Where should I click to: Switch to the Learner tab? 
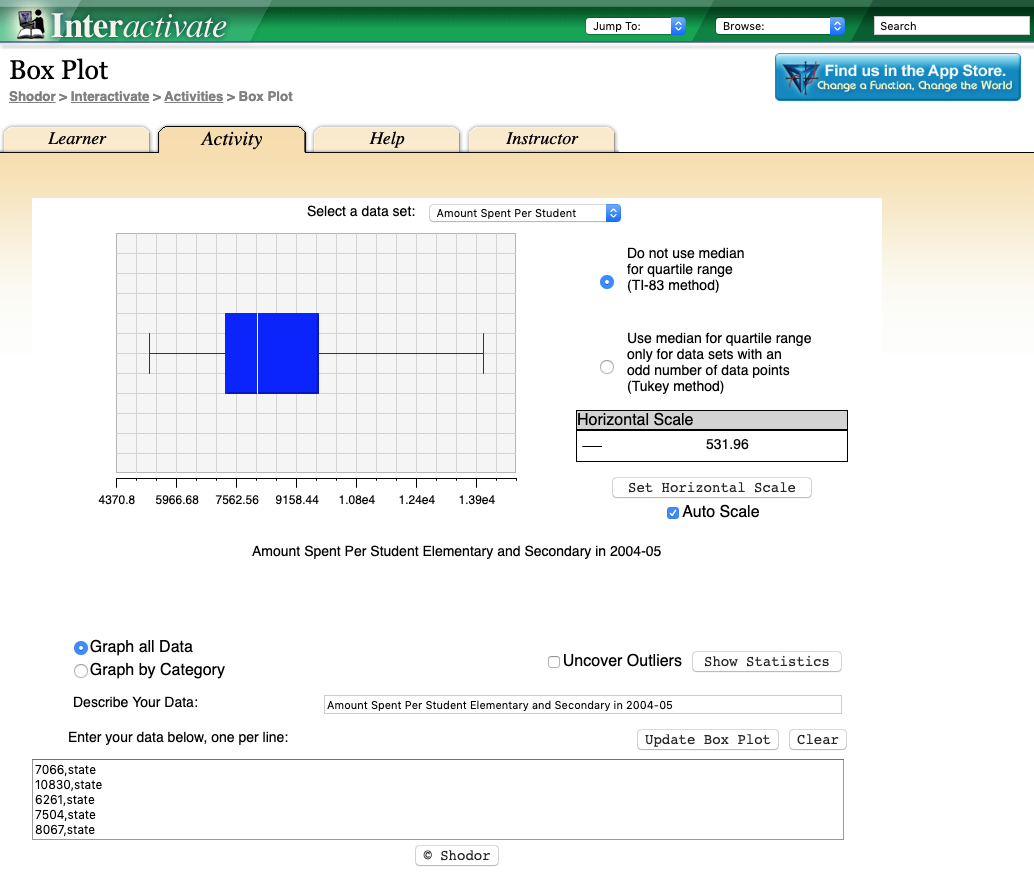(77, 139)
